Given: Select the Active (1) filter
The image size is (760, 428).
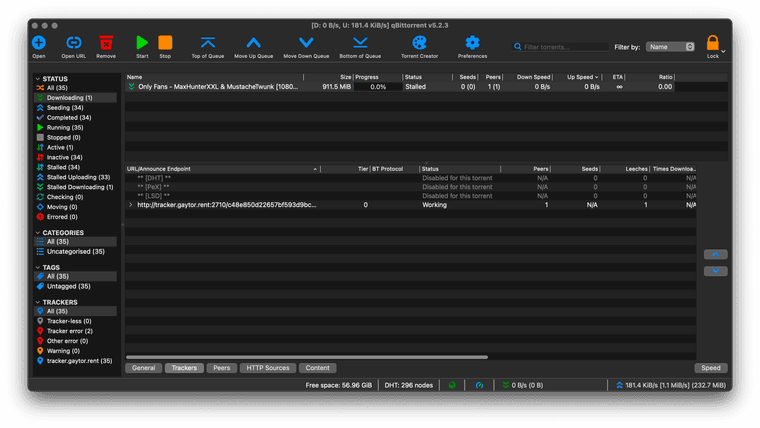Looking at the screenshot, I should [x=75, y=147].
